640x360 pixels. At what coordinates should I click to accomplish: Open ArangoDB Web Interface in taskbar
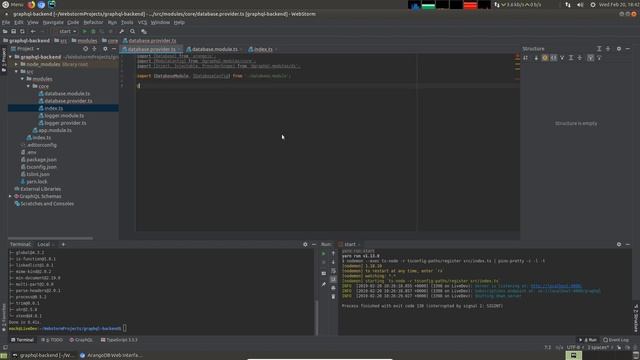pos(111,356)
